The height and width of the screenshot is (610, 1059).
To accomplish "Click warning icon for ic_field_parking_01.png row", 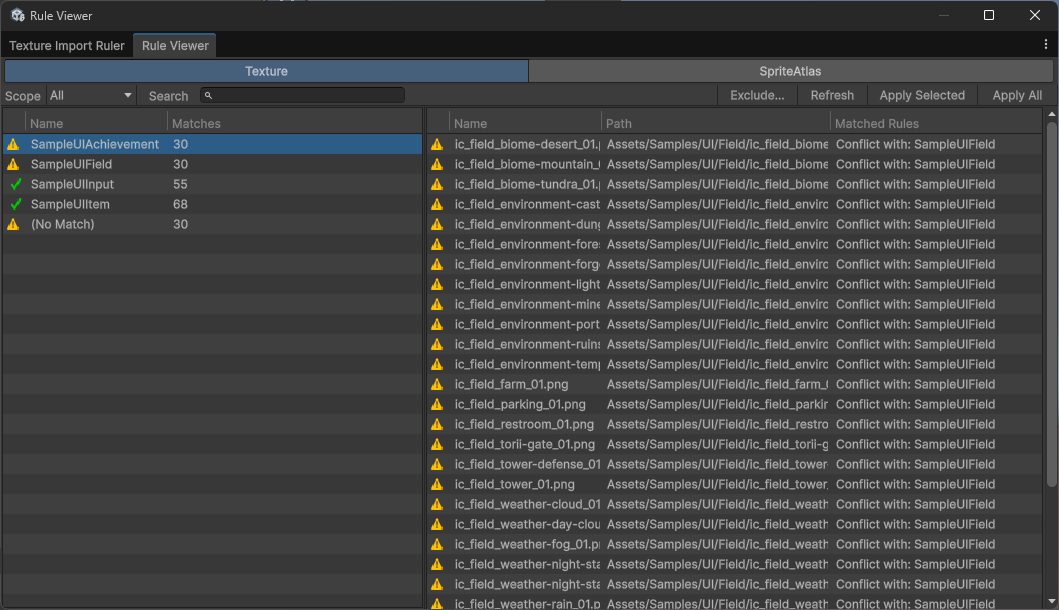I will tap(437, 404).
